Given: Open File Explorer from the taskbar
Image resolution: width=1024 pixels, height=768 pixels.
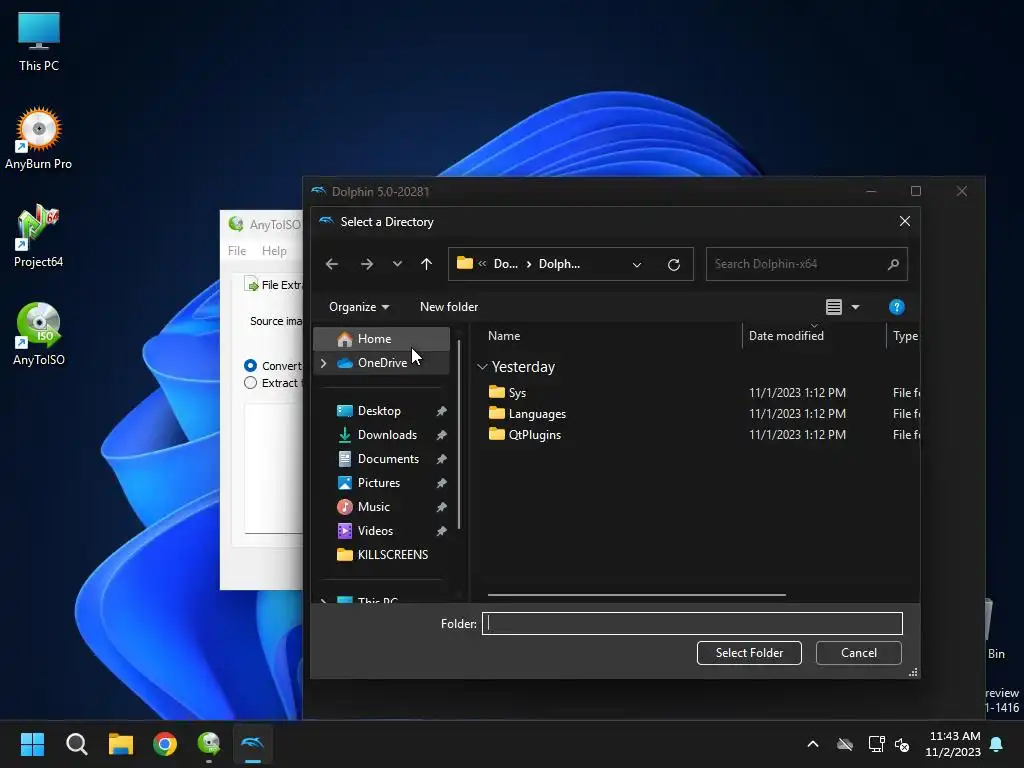Looking at the screenshot, I should pos(121,744).
